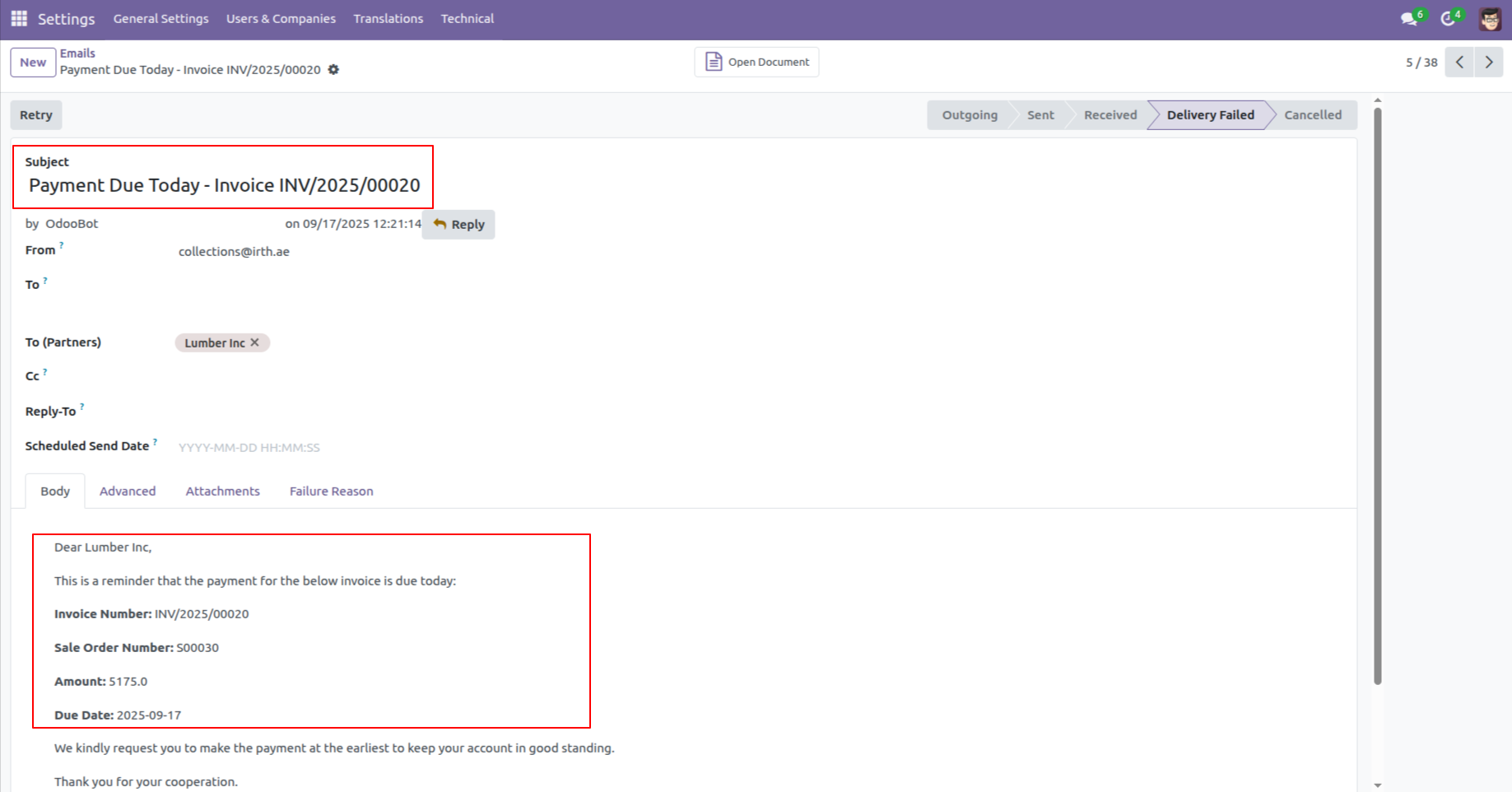The height and width of the screenshot is (792, 1512).
Task: Switch to the Failure Reason tab
Action: (332, 492)
